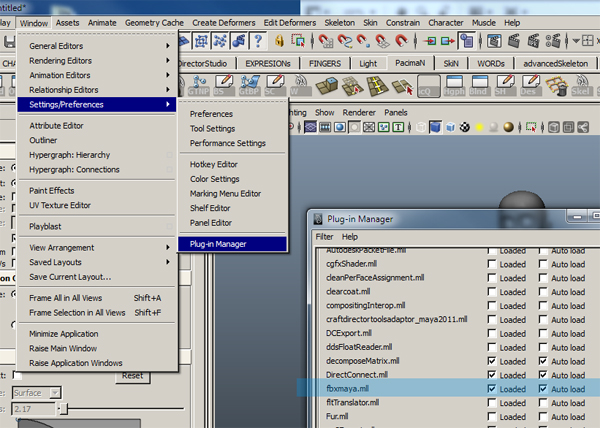Expand the Rendering Editors submenu

coord(96,60)
